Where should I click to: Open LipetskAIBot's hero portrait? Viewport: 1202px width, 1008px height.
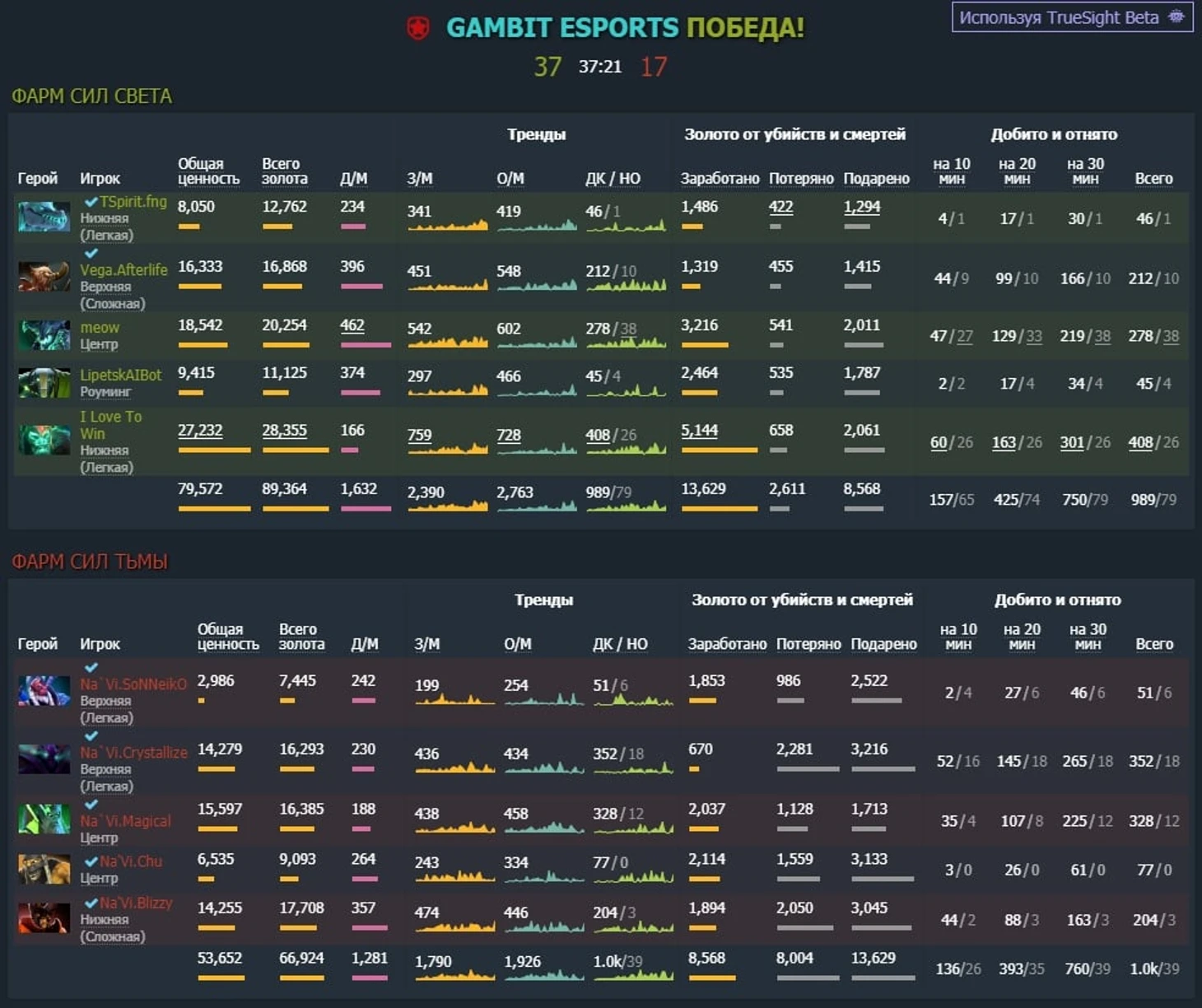[44, 383]
